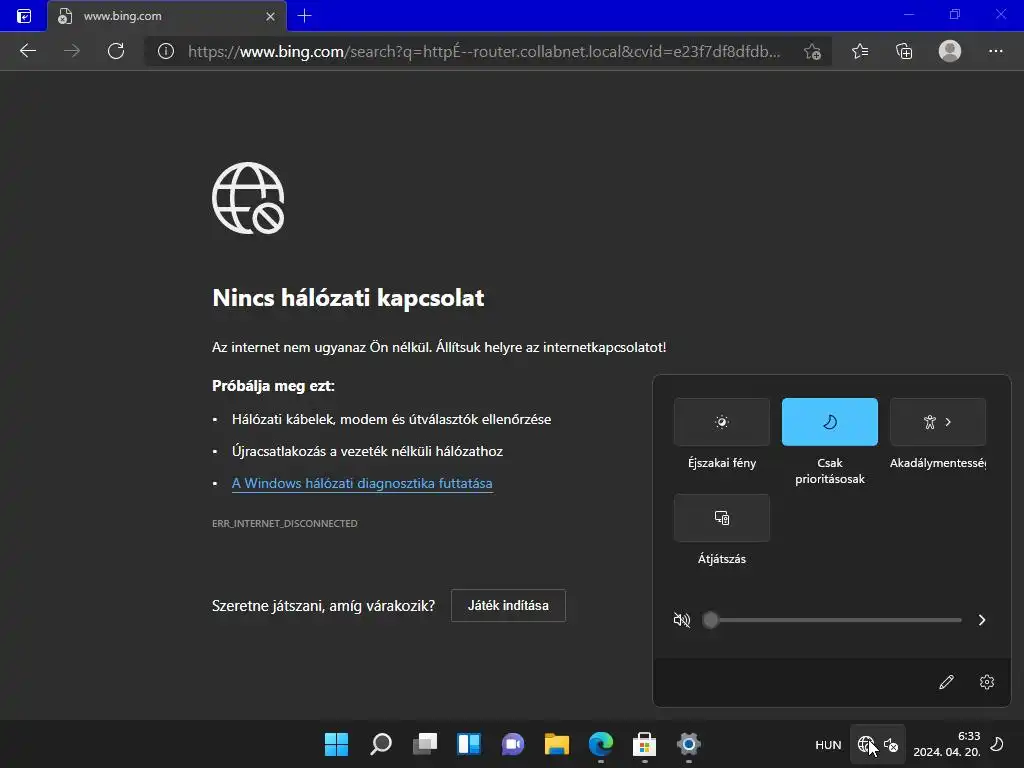Open the clock and date 6:33 flyout
The height and width of the screenshot is (768, 1024).
pyautogui.click(x=946, y=744)
